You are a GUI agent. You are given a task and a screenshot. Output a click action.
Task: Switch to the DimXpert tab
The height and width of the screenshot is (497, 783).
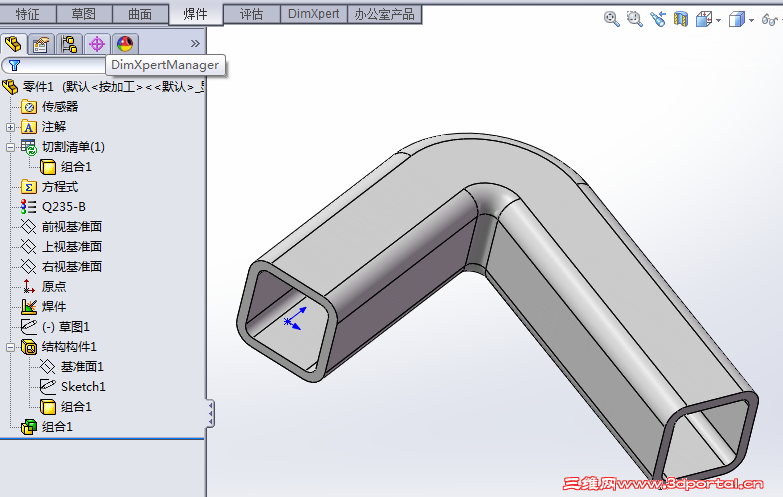(x=314, y=14)
